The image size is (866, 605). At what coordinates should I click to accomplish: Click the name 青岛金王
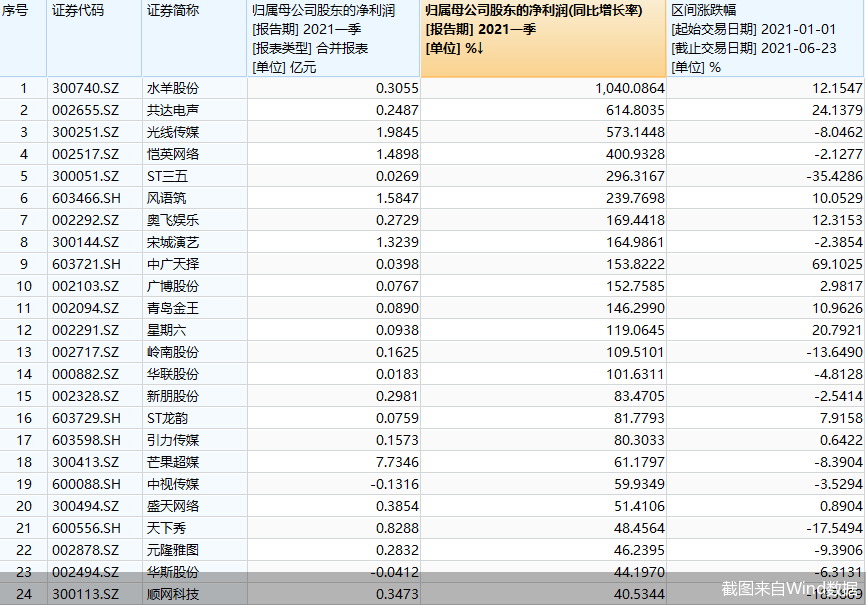173,308
